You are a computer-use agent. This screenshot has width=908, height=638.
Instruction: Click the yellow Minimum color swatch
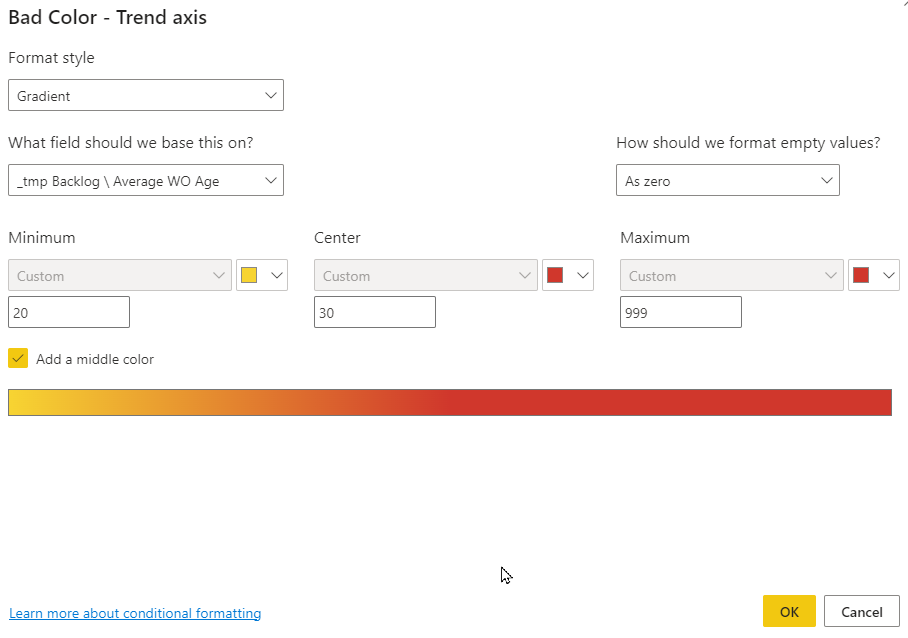[x=249, y=275]
